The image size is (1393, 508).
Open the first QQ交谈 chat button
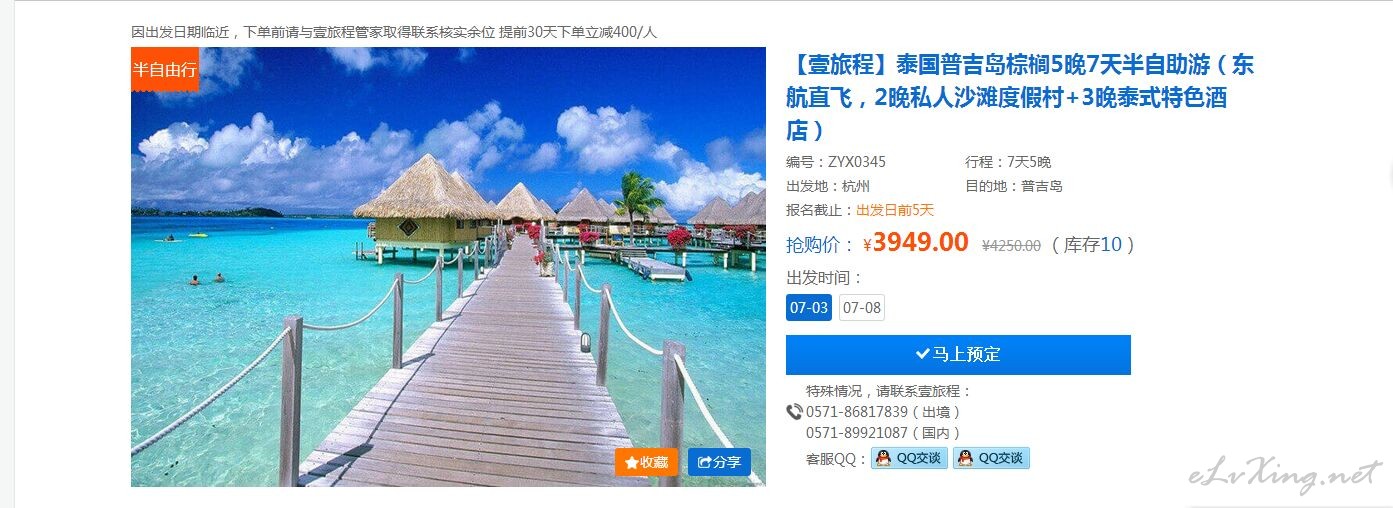click(x=909, y=458)
